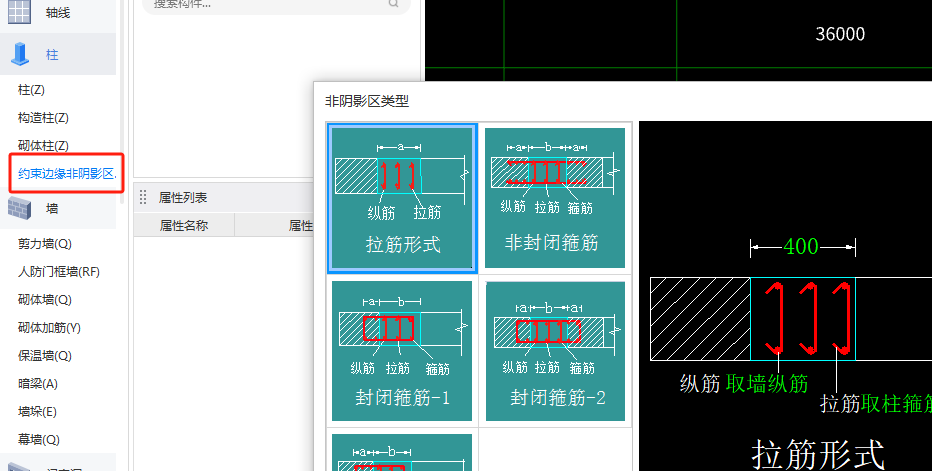Image resolution: width=932 pixels, height=471 pixels.
Task: Click the search magnifier icon
Action: [x=393, y=4]
